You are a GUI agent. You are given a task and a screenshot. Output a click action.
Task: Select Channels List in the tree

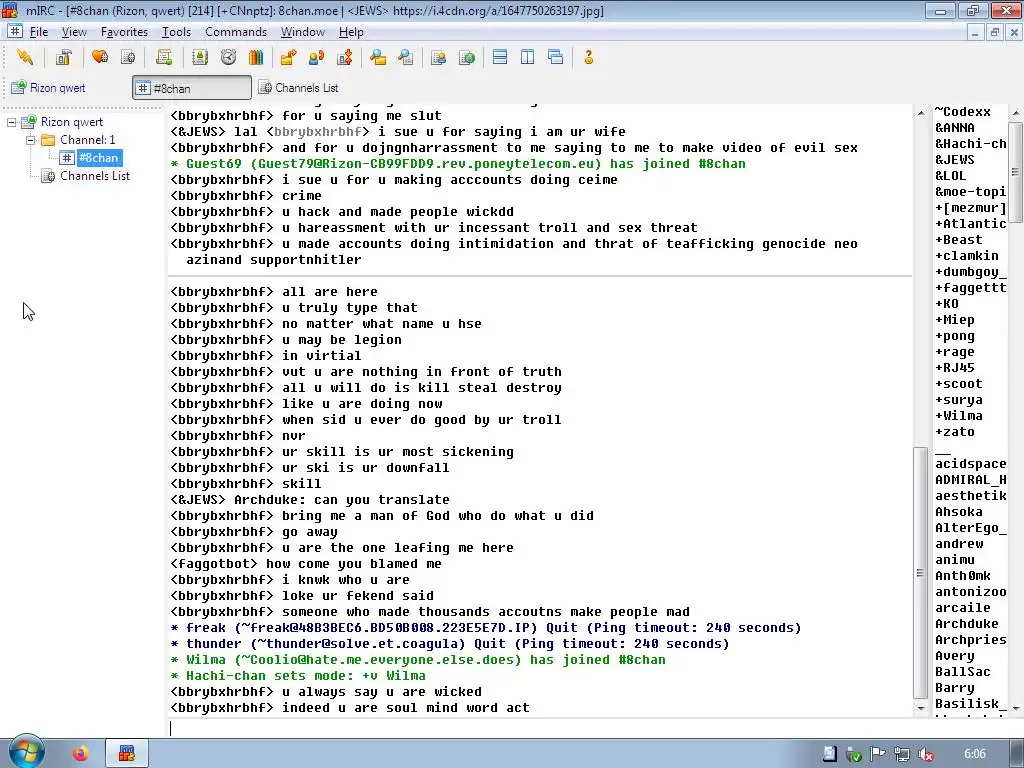pyautogui.click(x=95, y=176)
